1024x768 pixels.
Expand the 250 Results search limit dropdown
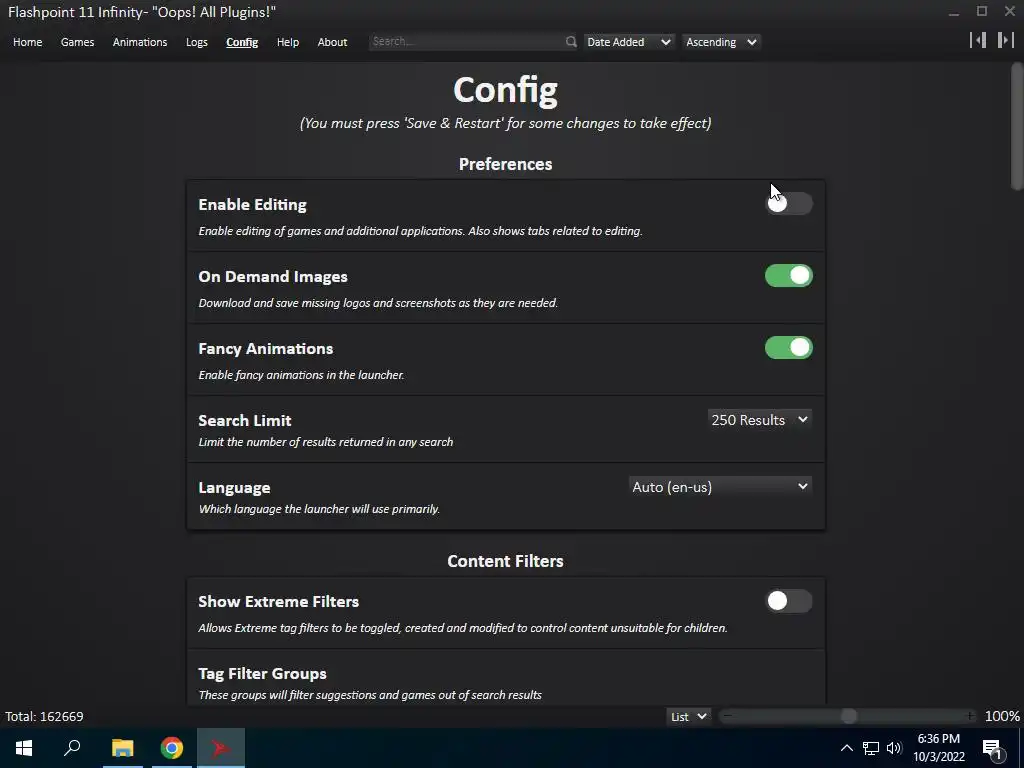point(760,420)
